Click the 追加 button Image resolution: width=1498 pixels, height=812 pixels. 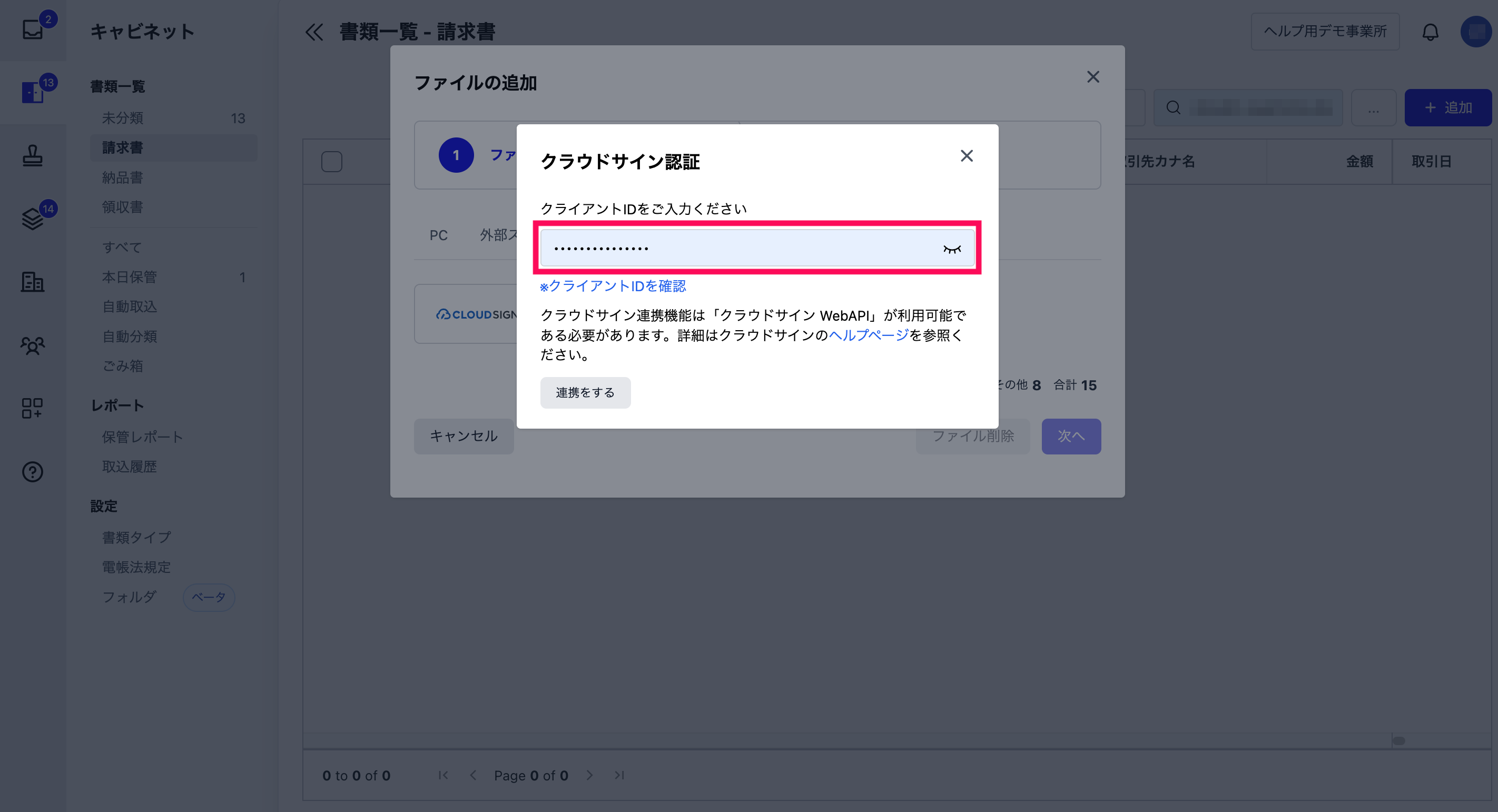[1447, 107]
